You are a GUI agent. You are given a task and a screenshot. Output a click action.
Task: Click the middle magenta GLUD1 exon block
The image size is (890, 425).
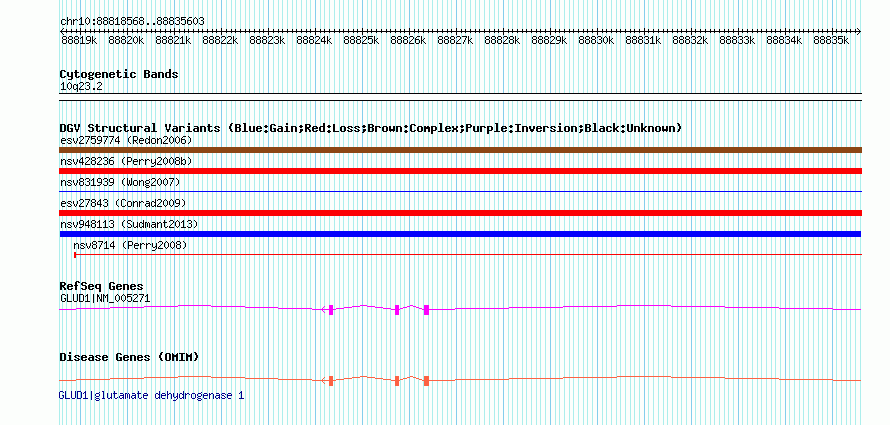(397, 309)
